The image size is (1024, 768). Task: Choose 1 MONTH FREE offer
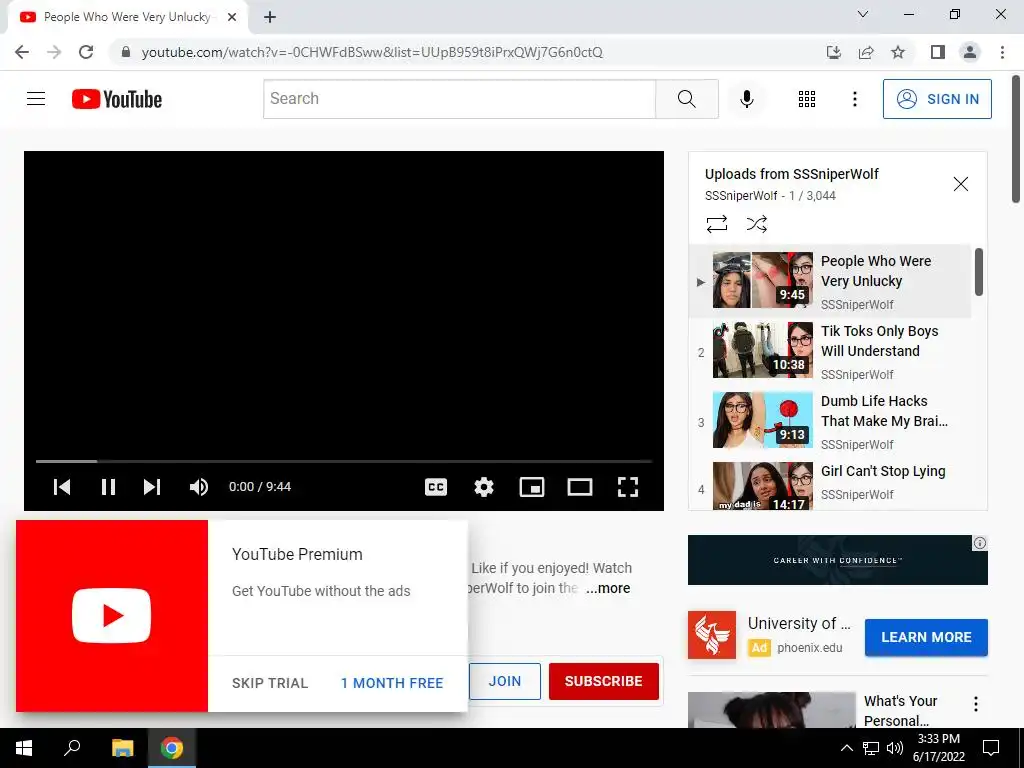coord(392,683)
